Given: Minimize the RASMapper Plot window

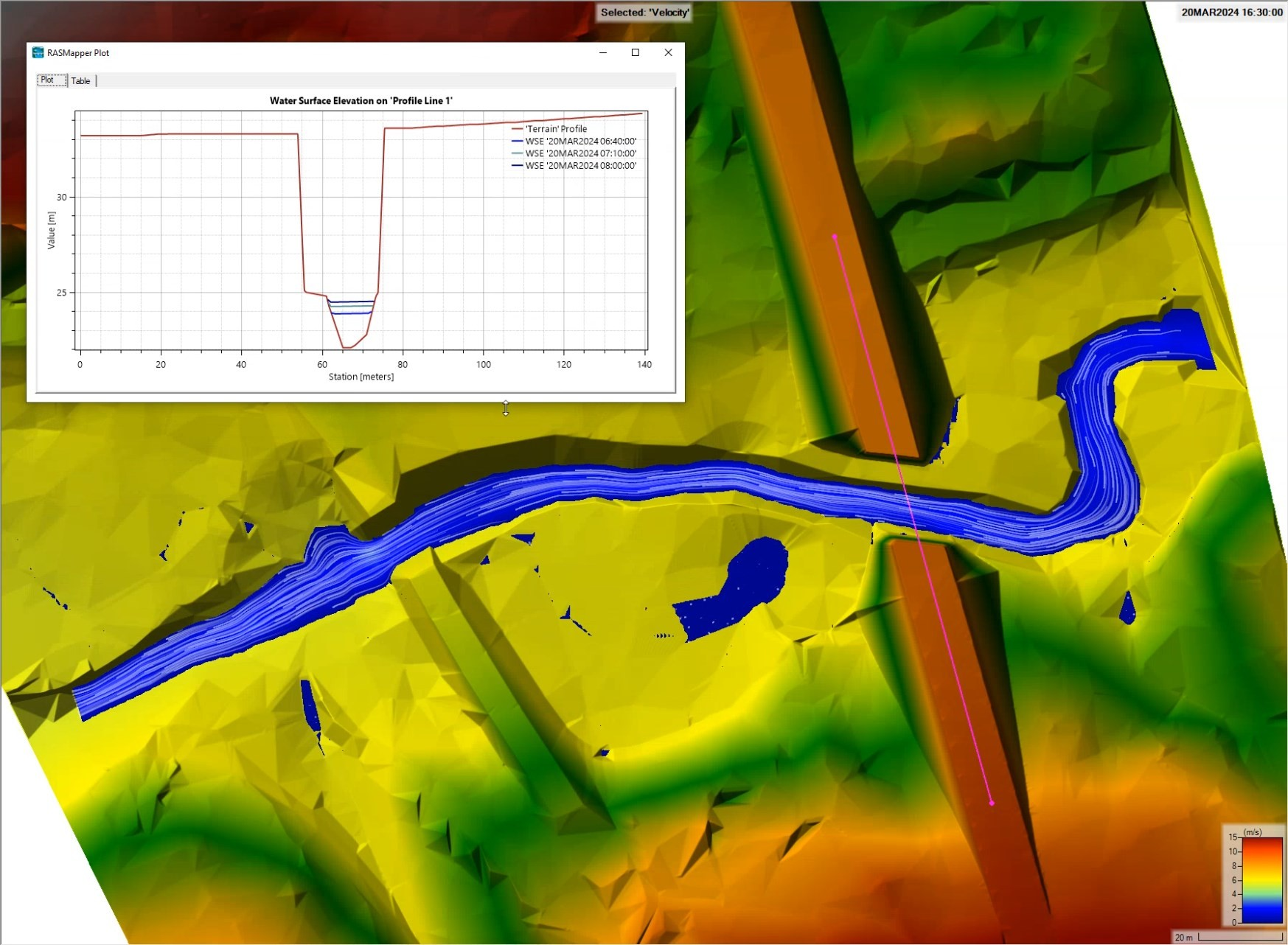Looking at the screenshot, I should 603,52.
